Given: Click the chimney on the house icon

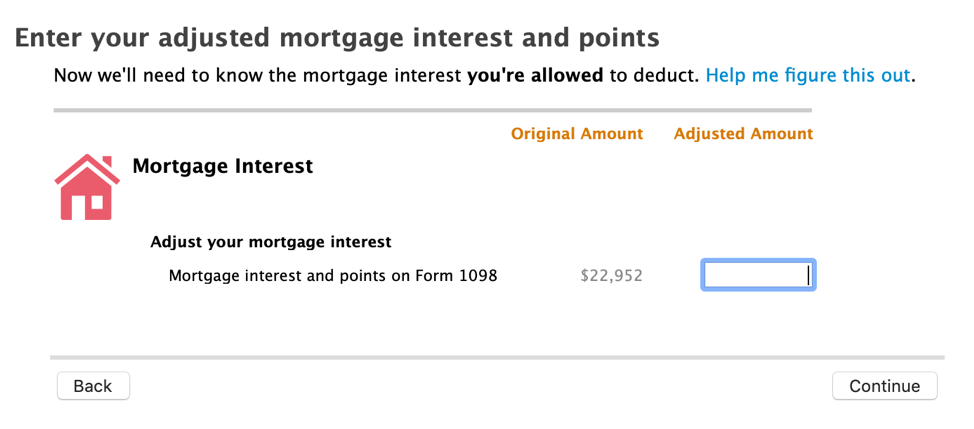Looking at the screenshot, I should tap(107, 161).
